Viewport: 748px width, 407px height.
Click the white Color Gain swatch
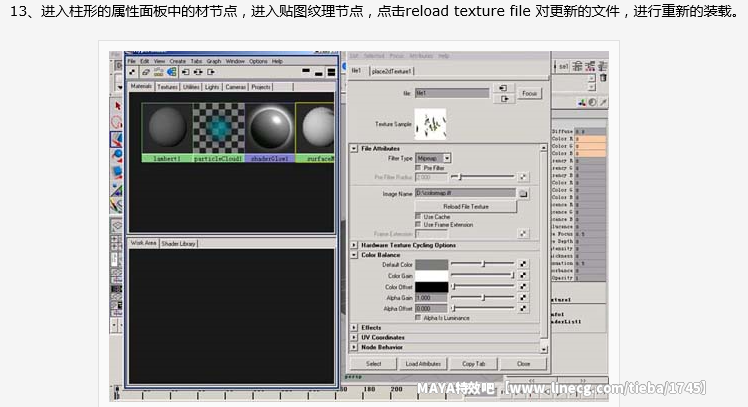432,276
